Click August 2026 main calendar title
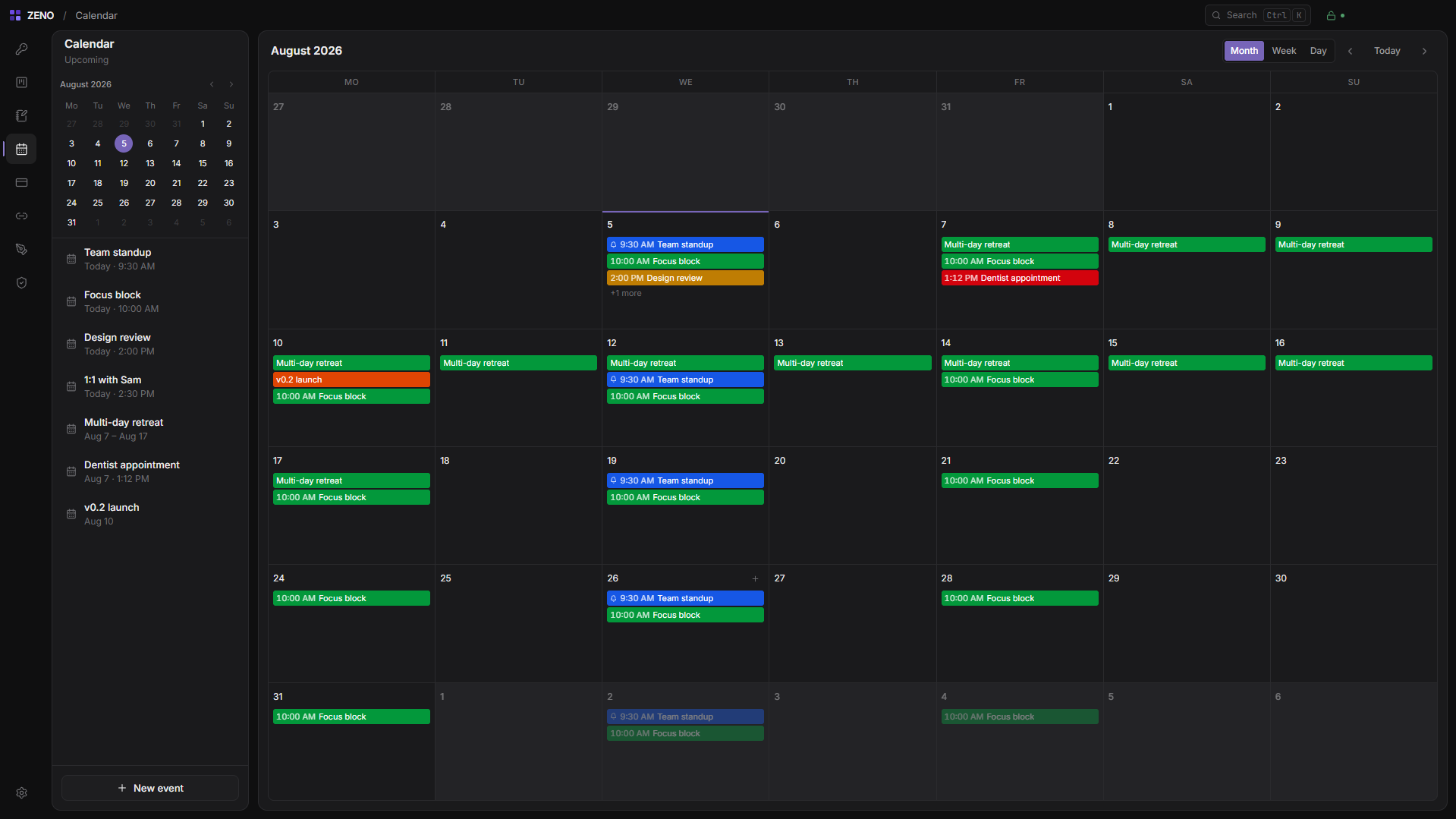1456x819 pixels. click(x=307, y=51)
